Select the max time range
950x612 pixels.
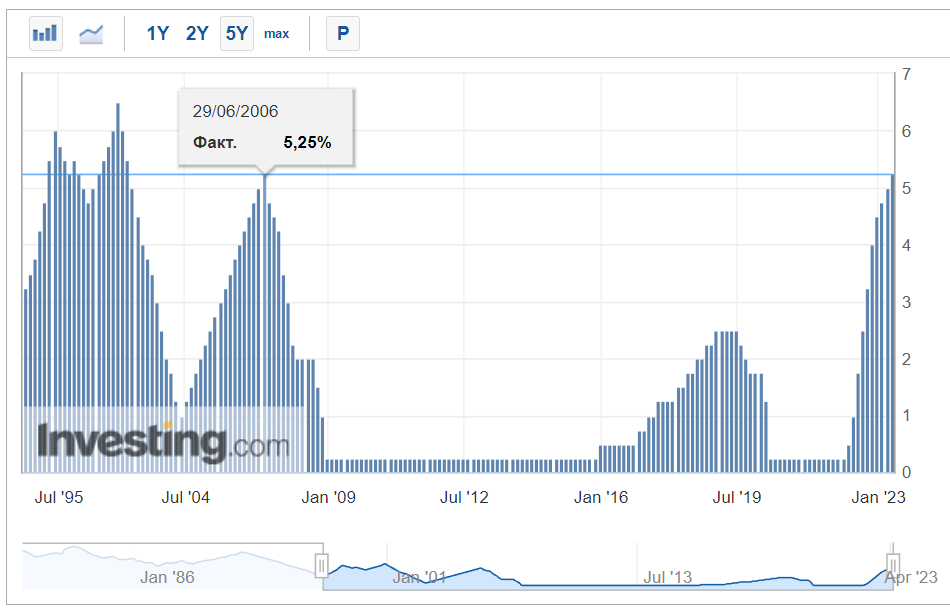(276, 34)
